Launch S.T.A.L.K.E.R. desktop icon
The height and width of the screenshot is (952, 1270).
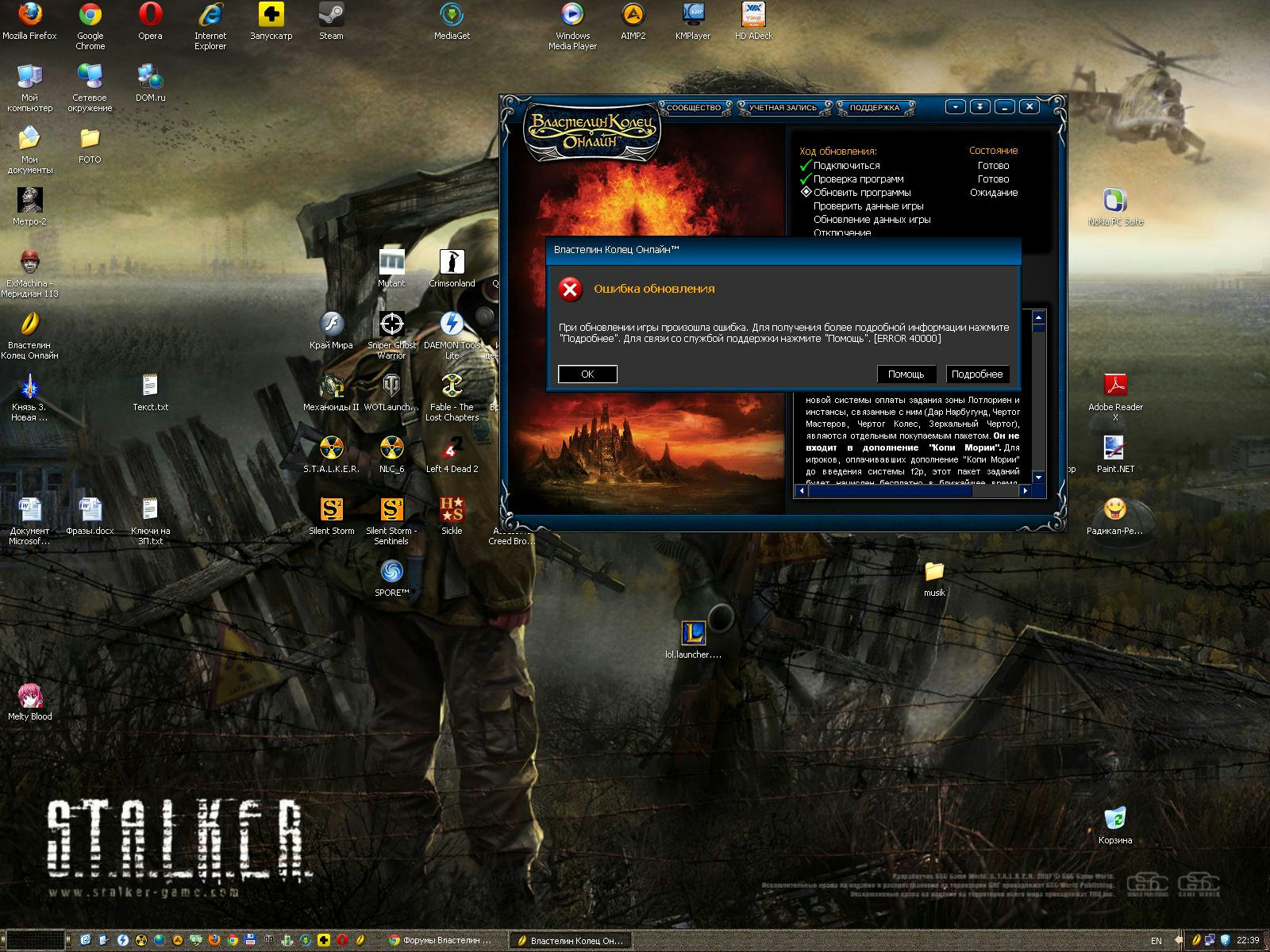pos(331,454)
